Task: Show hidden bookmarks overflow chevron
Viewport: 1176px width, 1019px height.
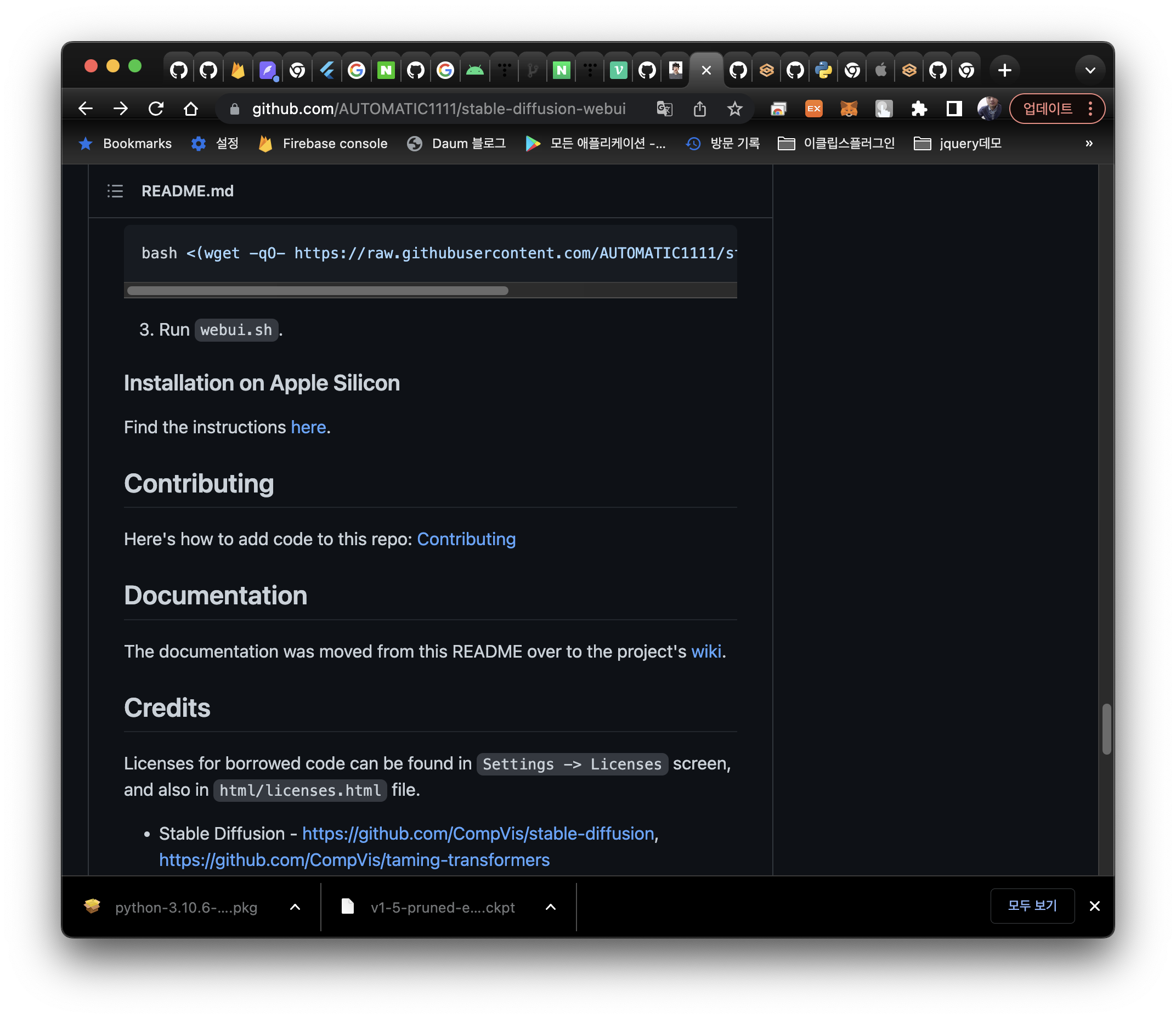Action: pyautogui.click(x=1088, y=143)
